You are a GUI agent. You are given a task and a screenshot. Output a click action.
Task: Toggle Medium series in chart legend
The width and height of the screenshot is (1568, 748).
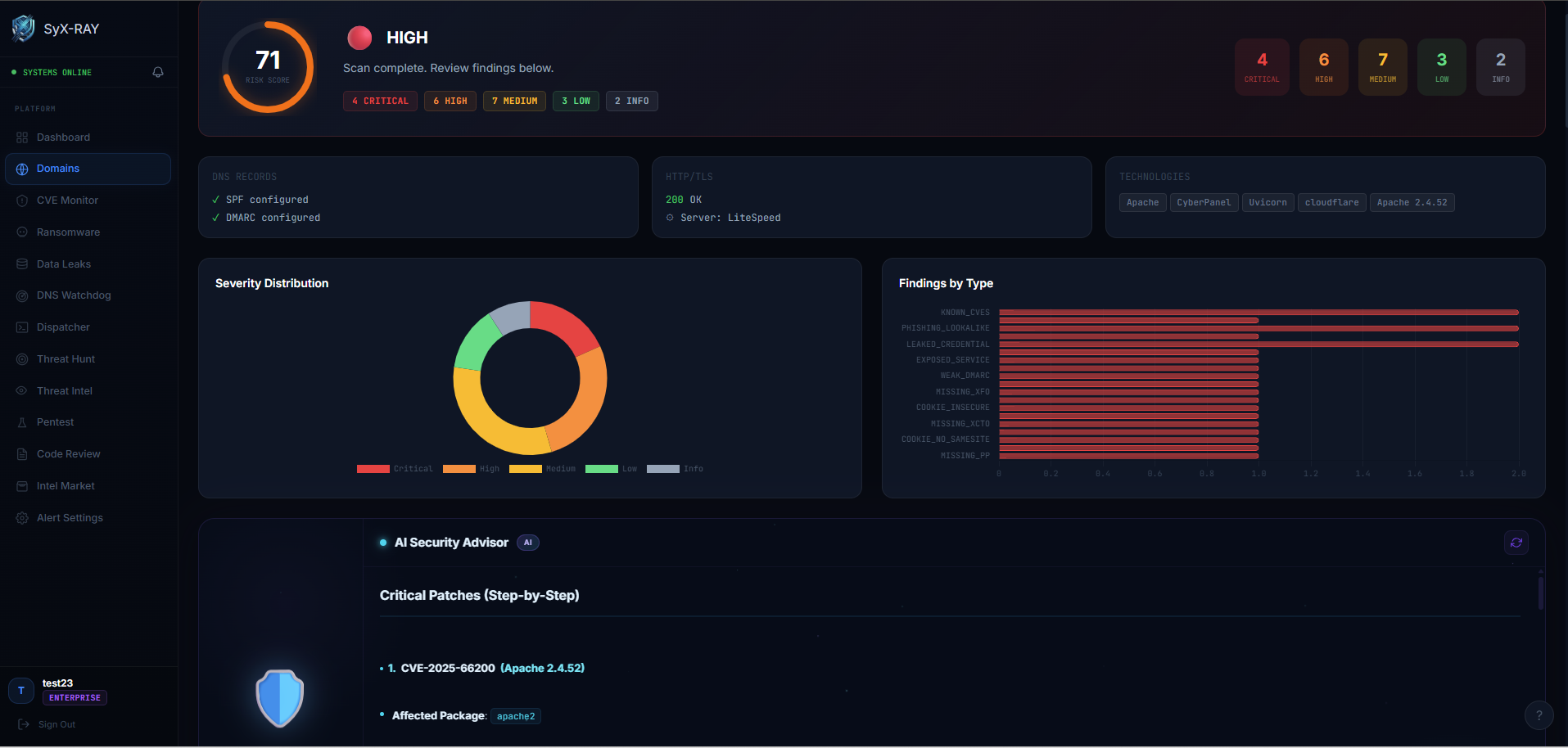pyautogui.click(x=542, y=469)
